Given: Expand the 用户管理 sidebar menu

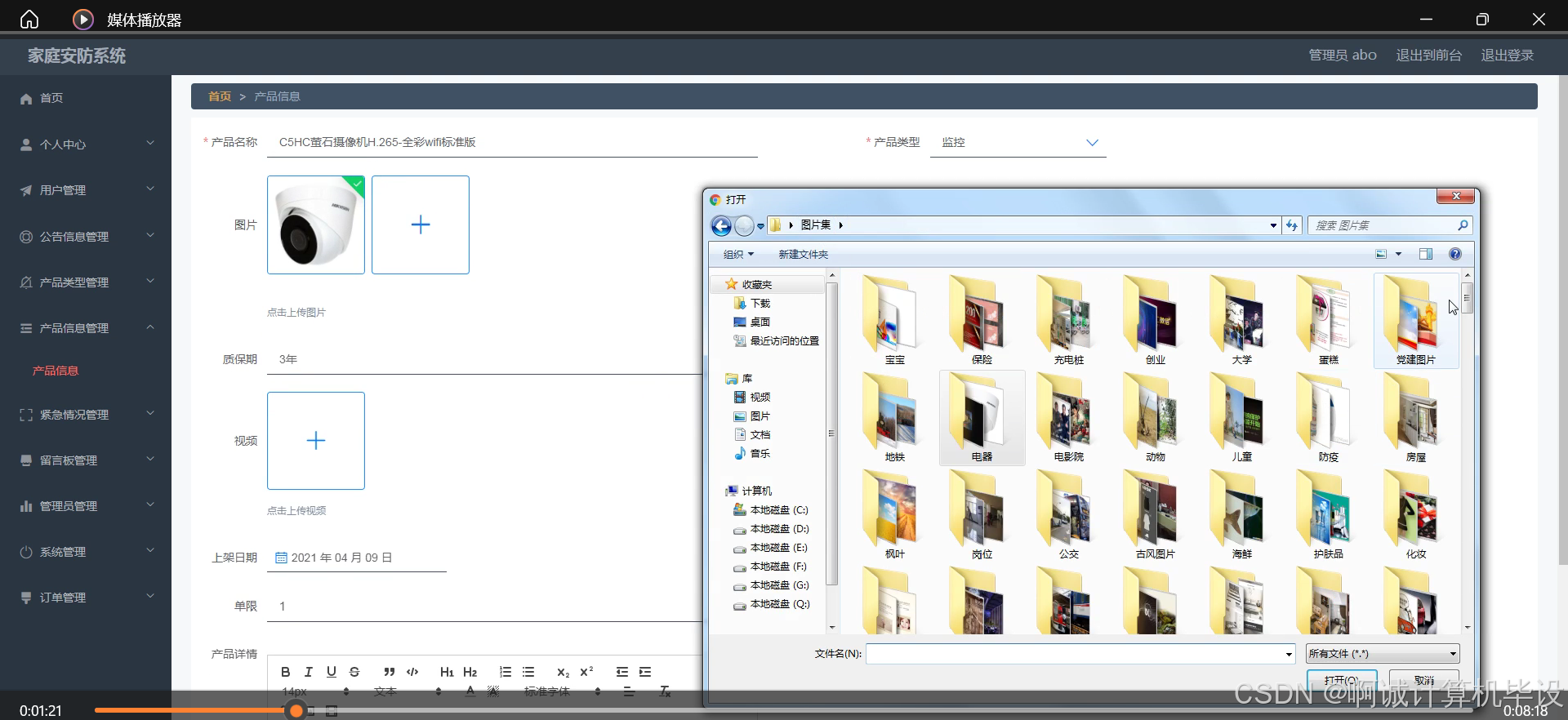Looking at the screenshot, I should (86, 190).
